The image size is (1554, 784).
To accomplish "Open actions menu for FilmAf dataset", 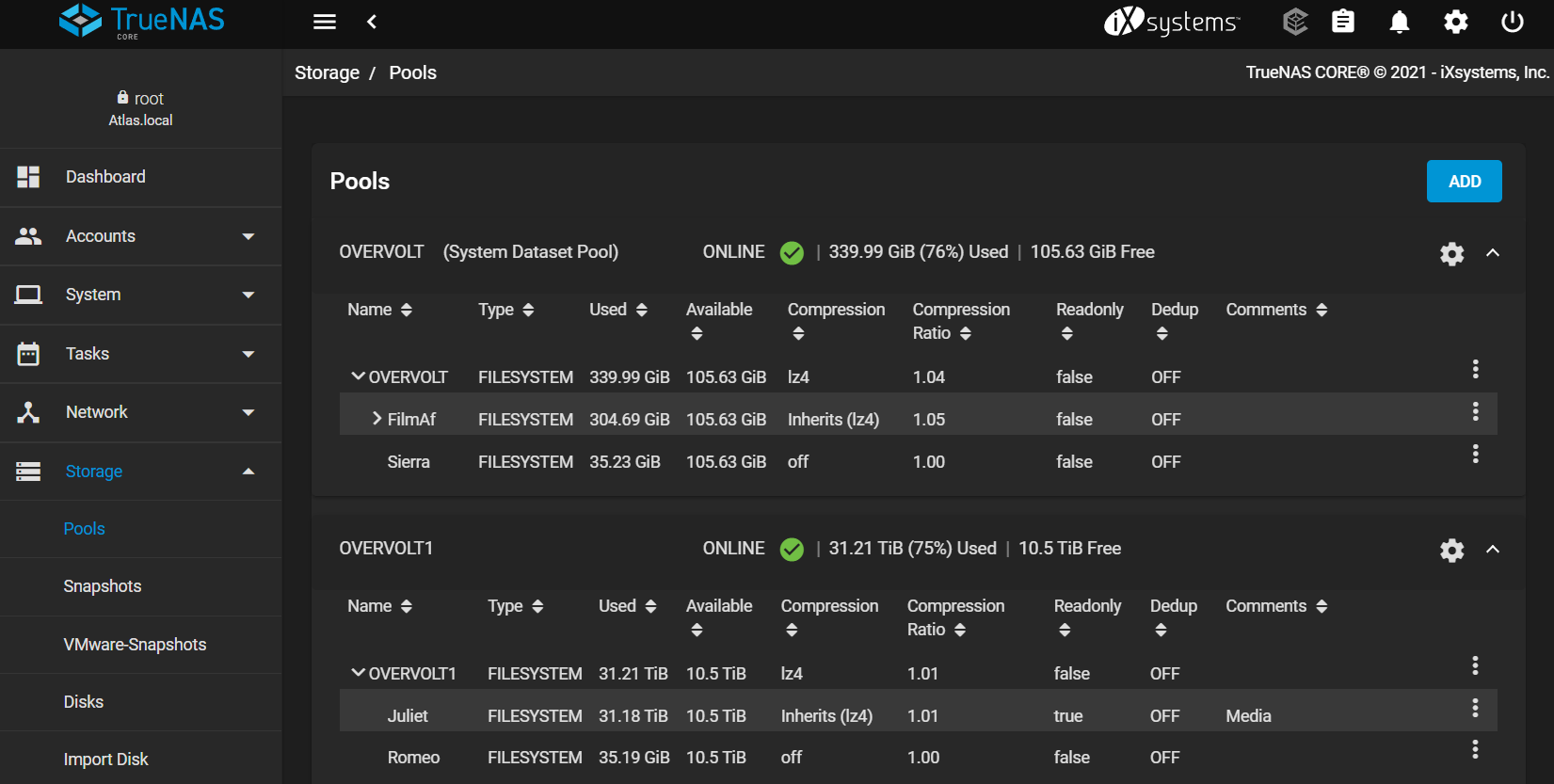I will 1475,411.
